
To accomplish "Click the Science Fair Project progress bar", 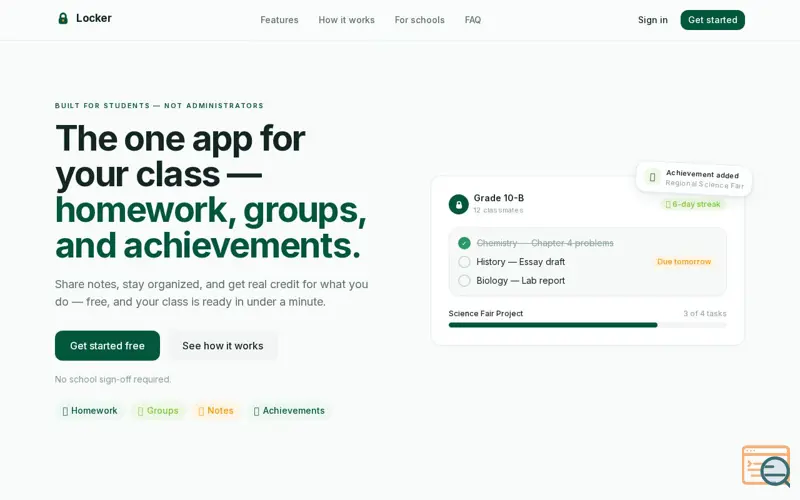I will pyautogui.click(x=587, y=325).
